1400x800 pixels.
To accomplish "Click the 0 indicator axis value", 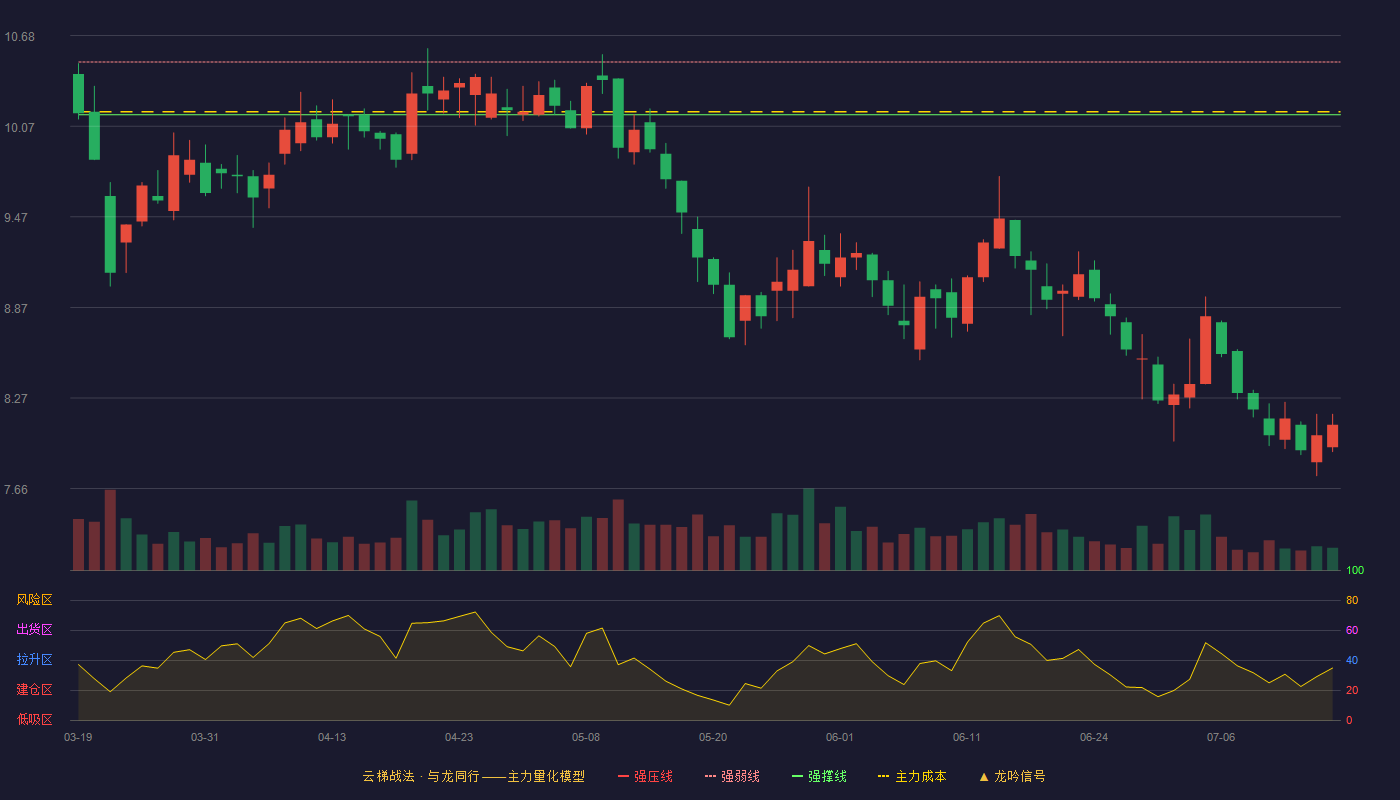I will [1349, 720].
